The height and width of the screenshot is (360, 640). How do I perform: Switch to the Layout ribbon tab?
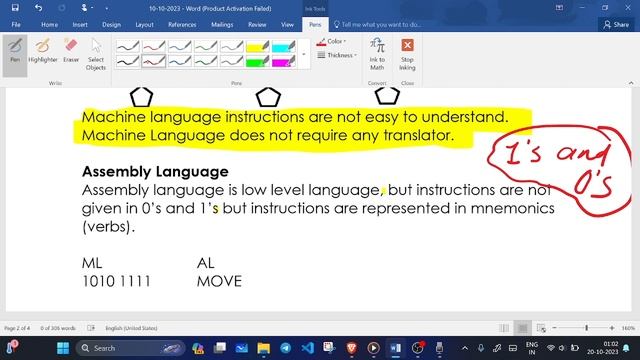(x=144, y=24)
